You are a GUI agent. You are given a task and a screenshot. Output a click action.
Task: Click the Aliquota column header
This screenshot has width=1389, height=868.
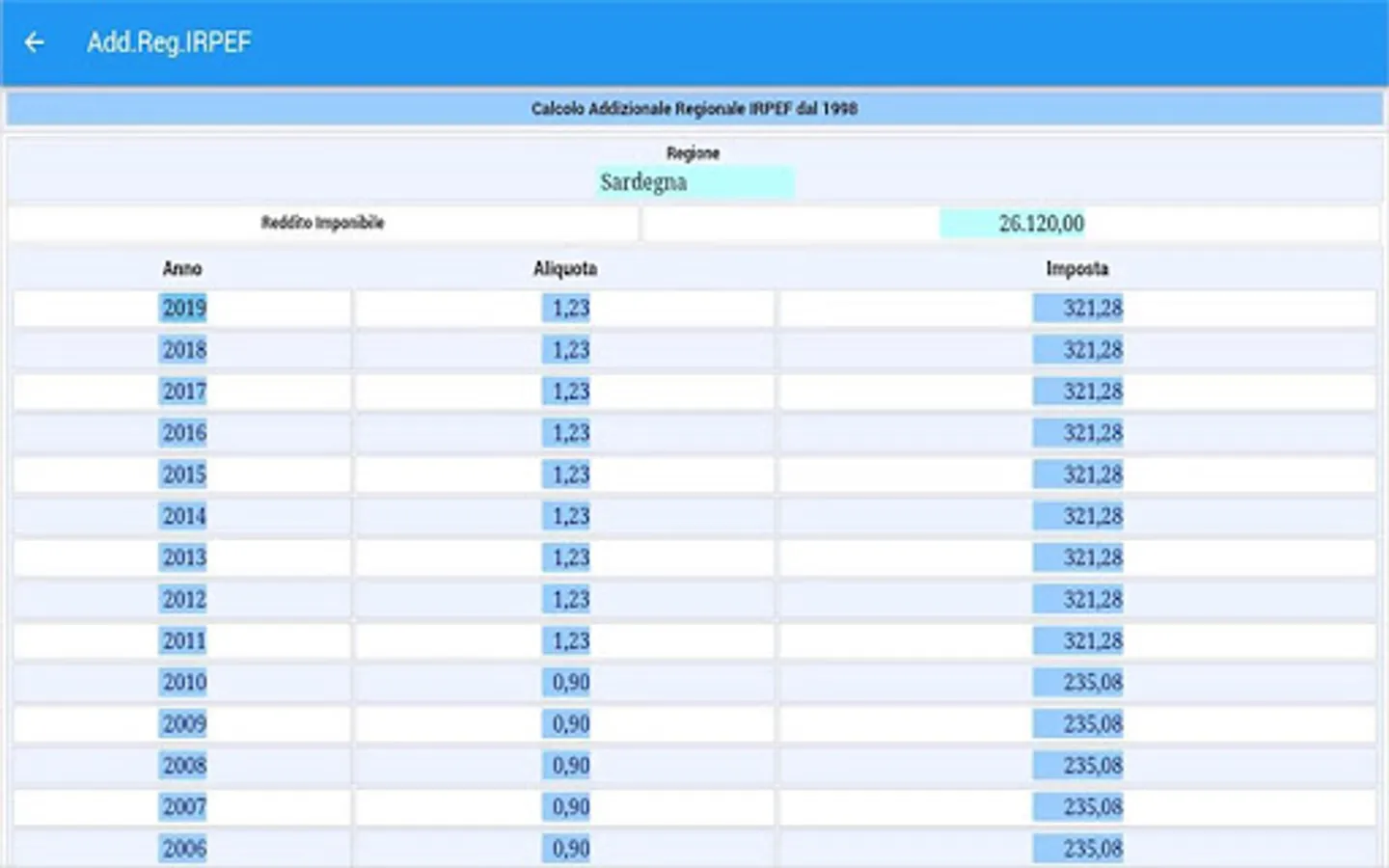pos(565,268)
